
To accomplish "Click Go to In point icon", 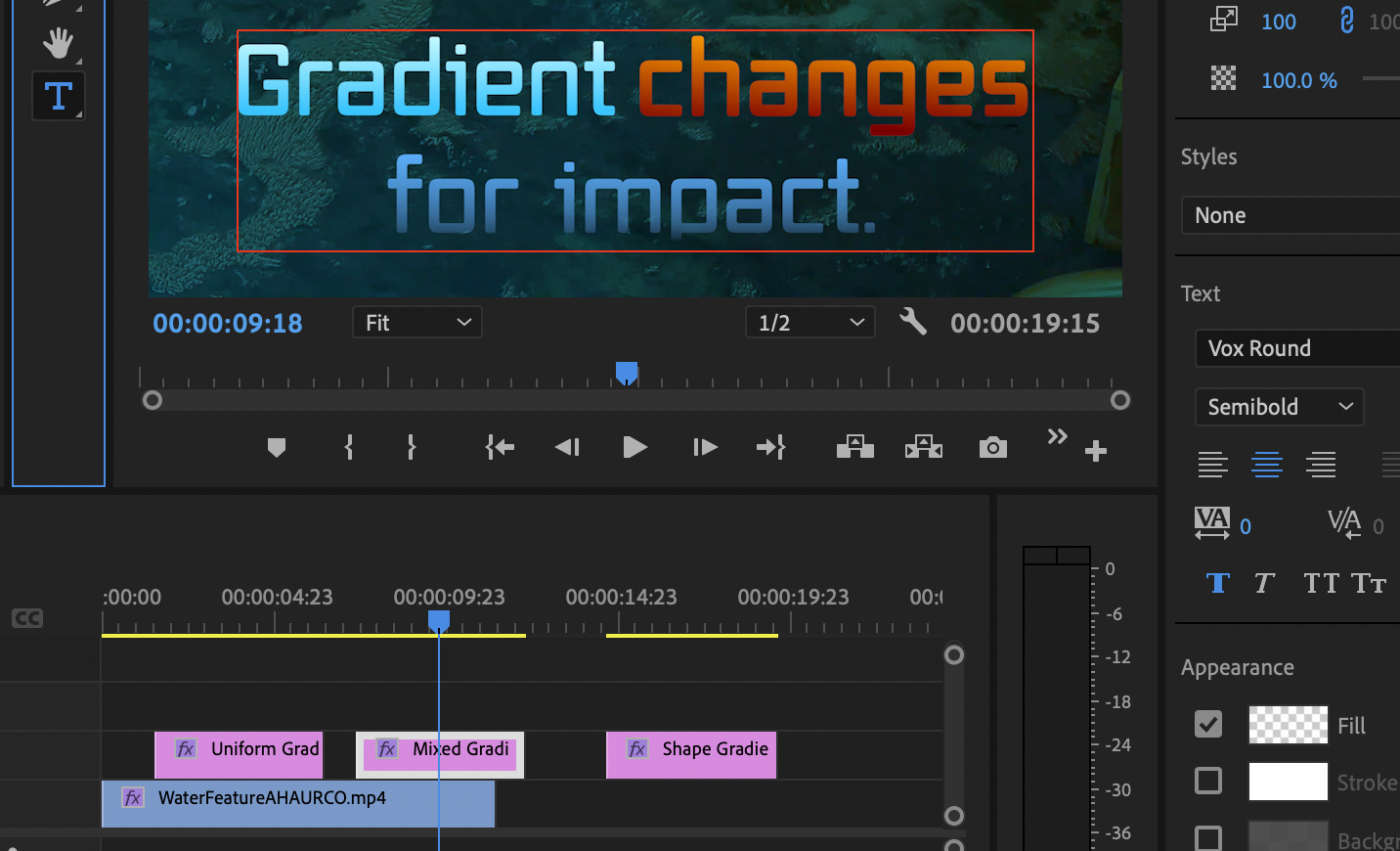I will [499, 448].
